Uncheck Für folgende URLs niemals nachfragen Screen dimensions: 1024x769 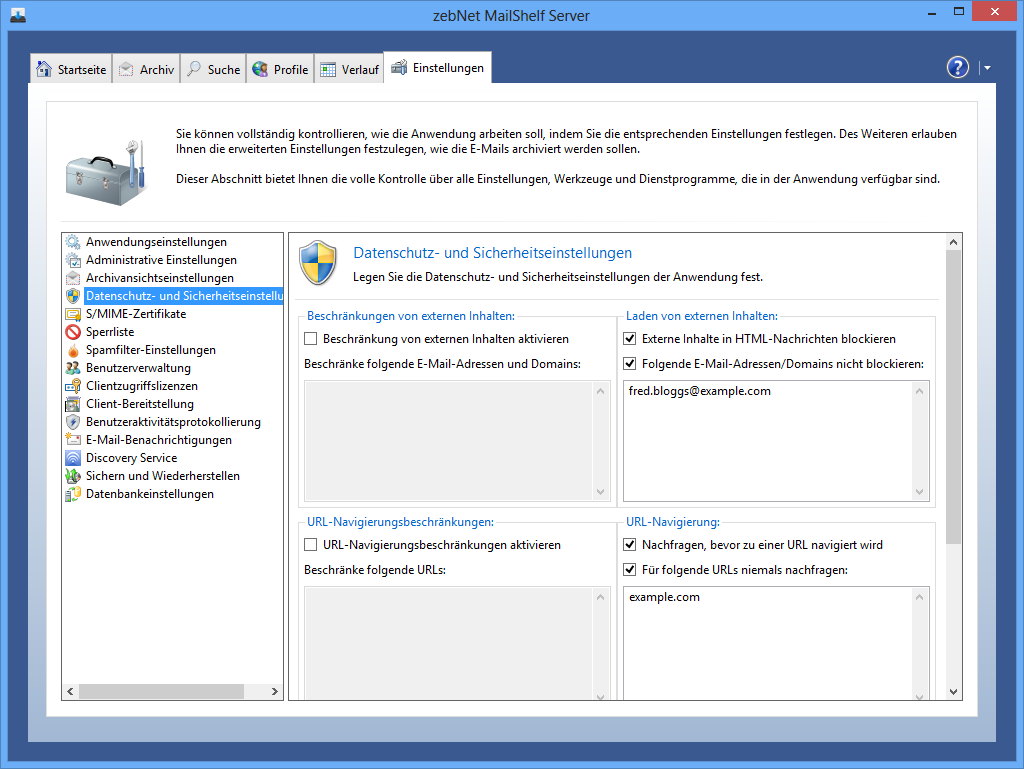point(630,570)
